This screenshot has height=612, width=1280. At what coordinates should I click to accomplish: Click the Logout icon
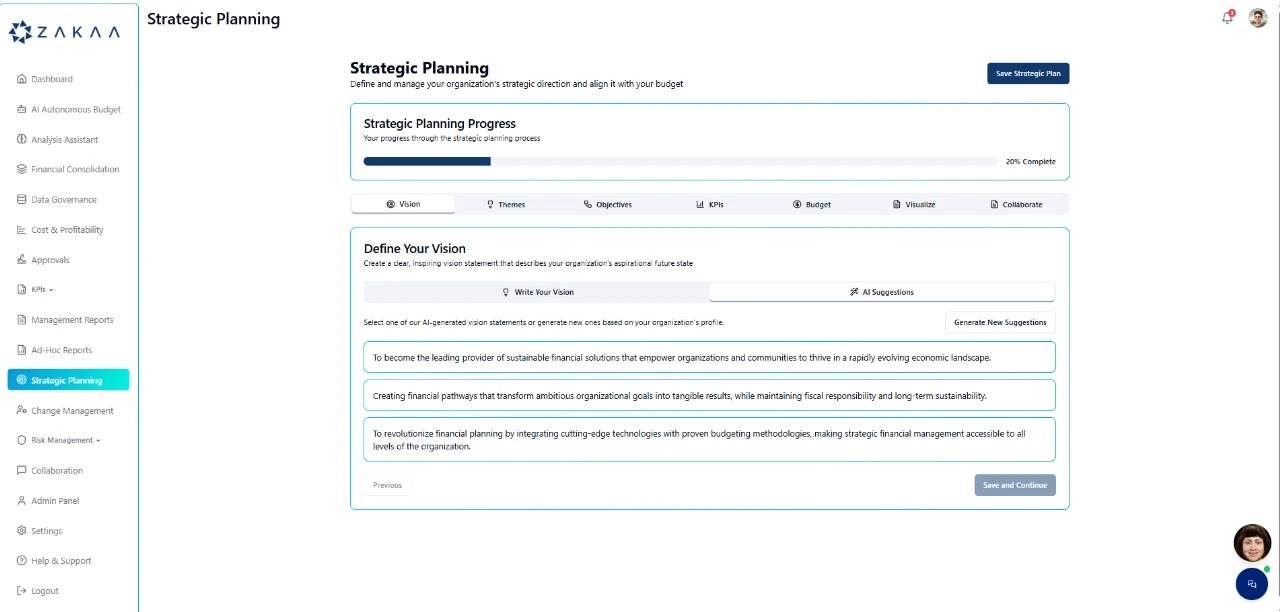tap(22, 591)
